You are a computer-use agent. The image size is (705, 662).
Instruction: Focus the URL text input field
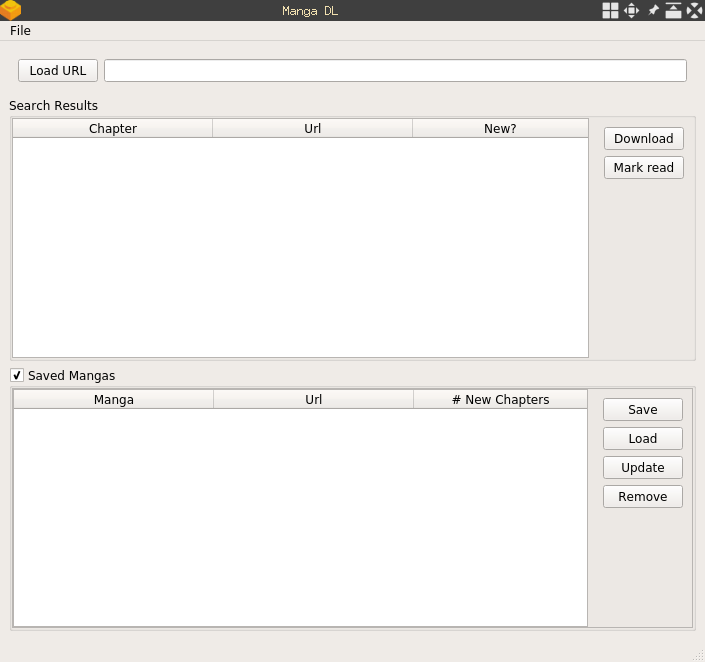click(x=395, y=70)
